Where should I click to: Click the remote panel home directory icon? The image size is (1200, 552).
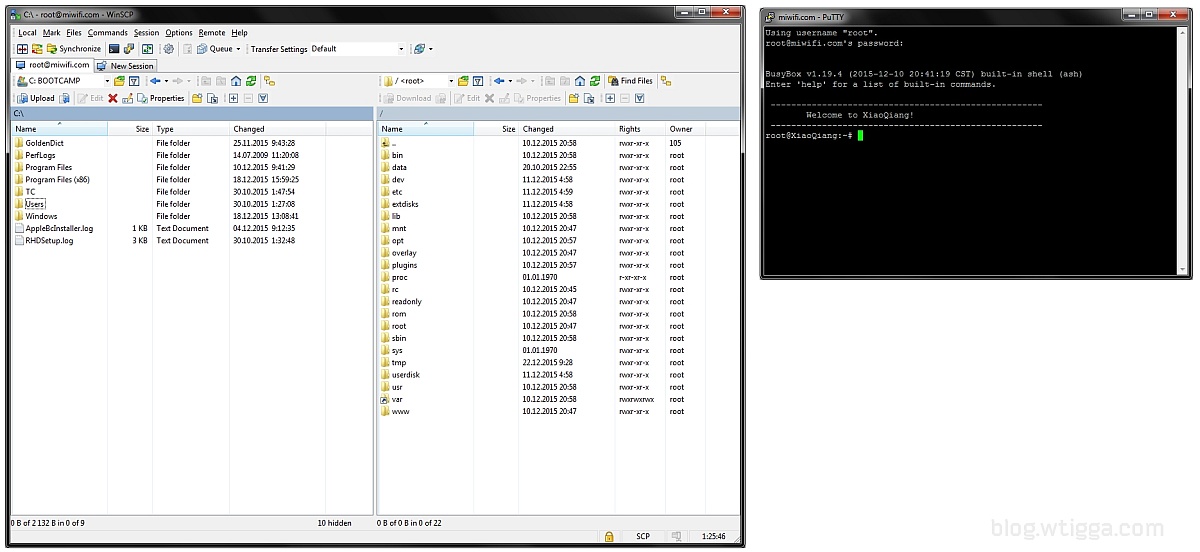tap(580, 81)
